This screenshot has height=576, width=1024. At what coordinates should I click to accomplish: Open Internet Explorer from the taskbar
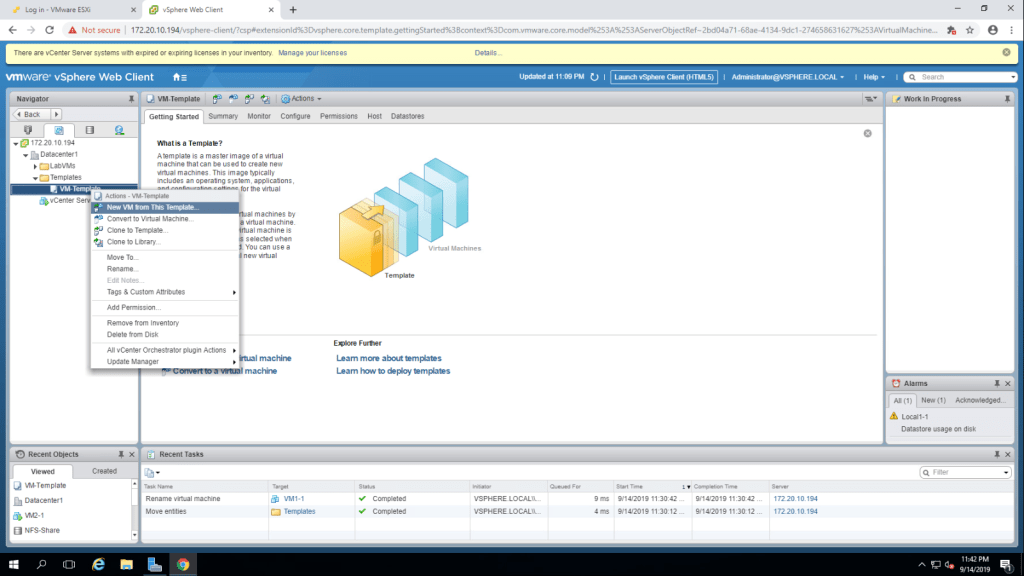pos(99,564)
